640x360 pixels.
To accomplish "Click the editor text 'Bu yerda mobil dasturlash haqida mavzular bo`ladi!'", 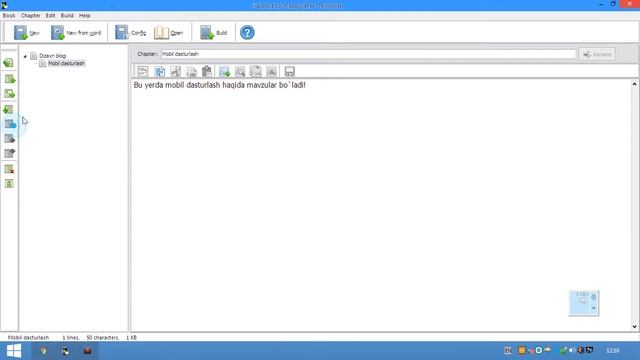I will coord(220,85).
